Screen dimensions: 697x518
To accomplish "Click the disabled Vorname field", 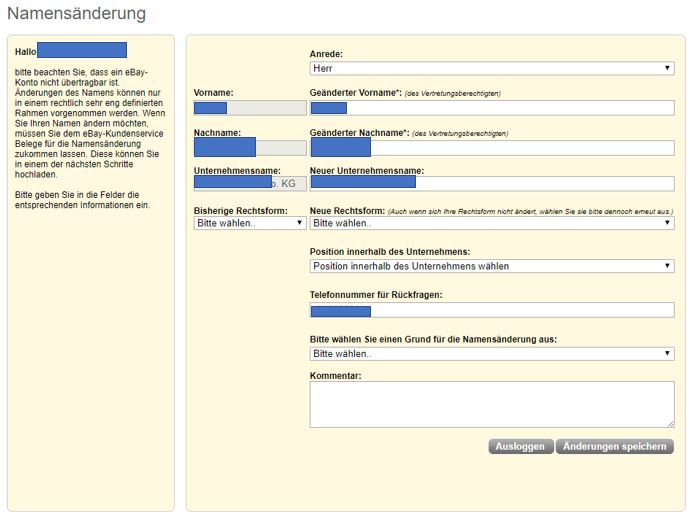I will tap(250, 108).
